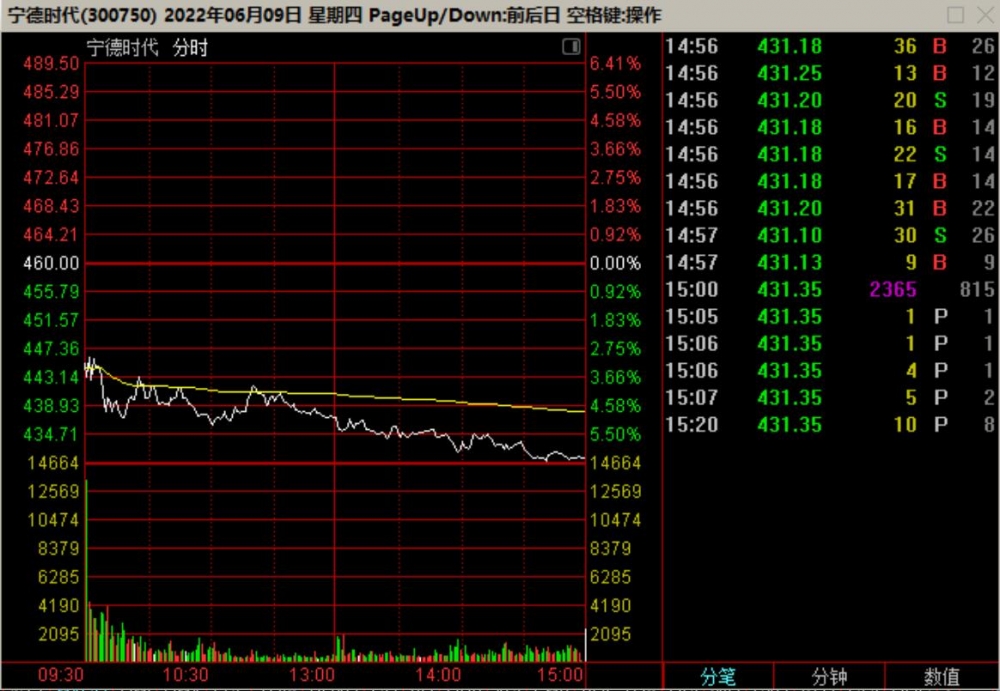
Task: Switch to the 分笔 tab
Action: click(718, 676)
